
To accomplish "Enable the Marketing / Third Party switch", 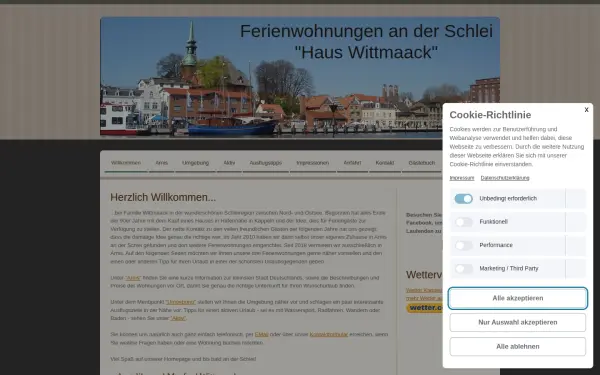I will pyautogui.click(x=463, y=269).
